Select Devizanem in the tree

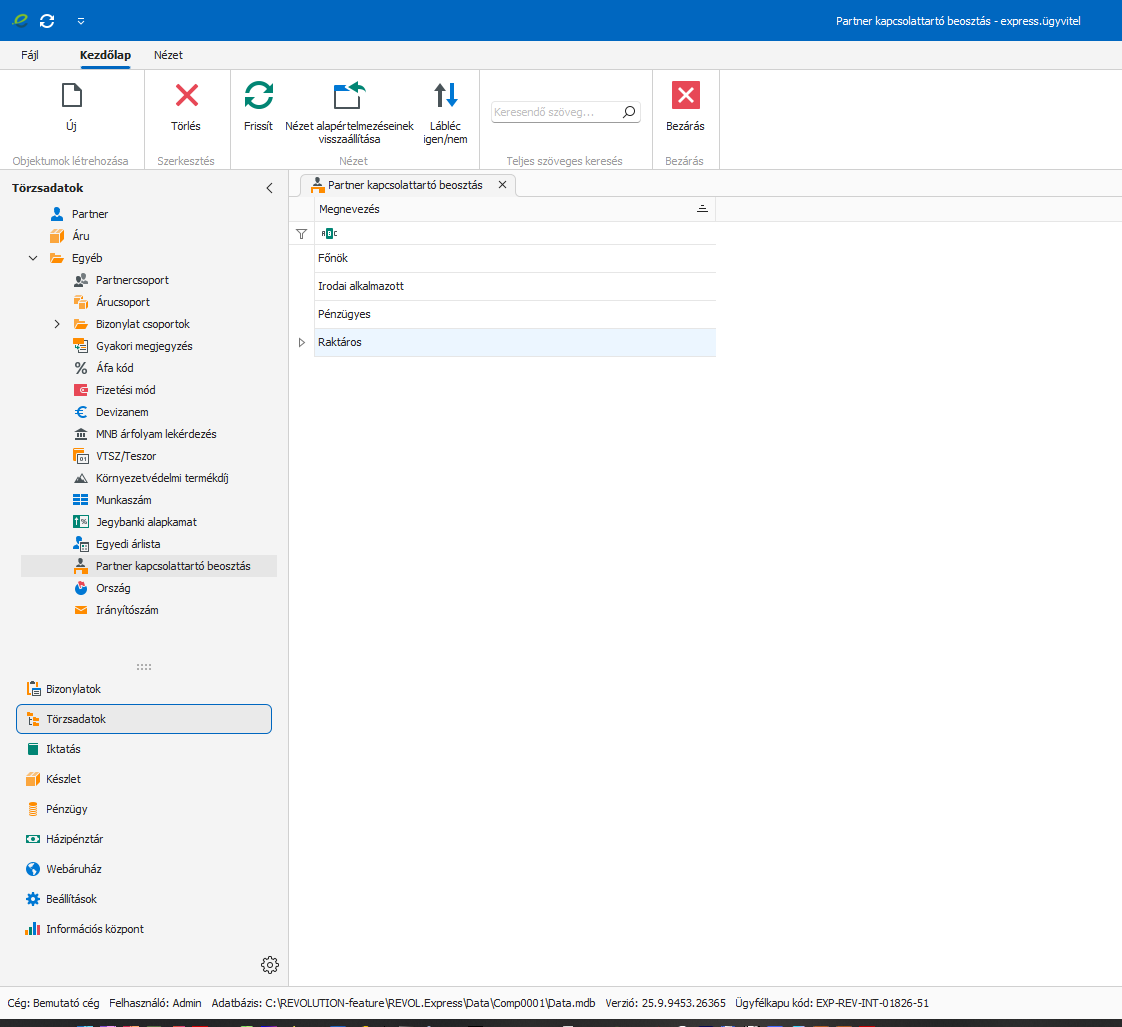[124, 412]
